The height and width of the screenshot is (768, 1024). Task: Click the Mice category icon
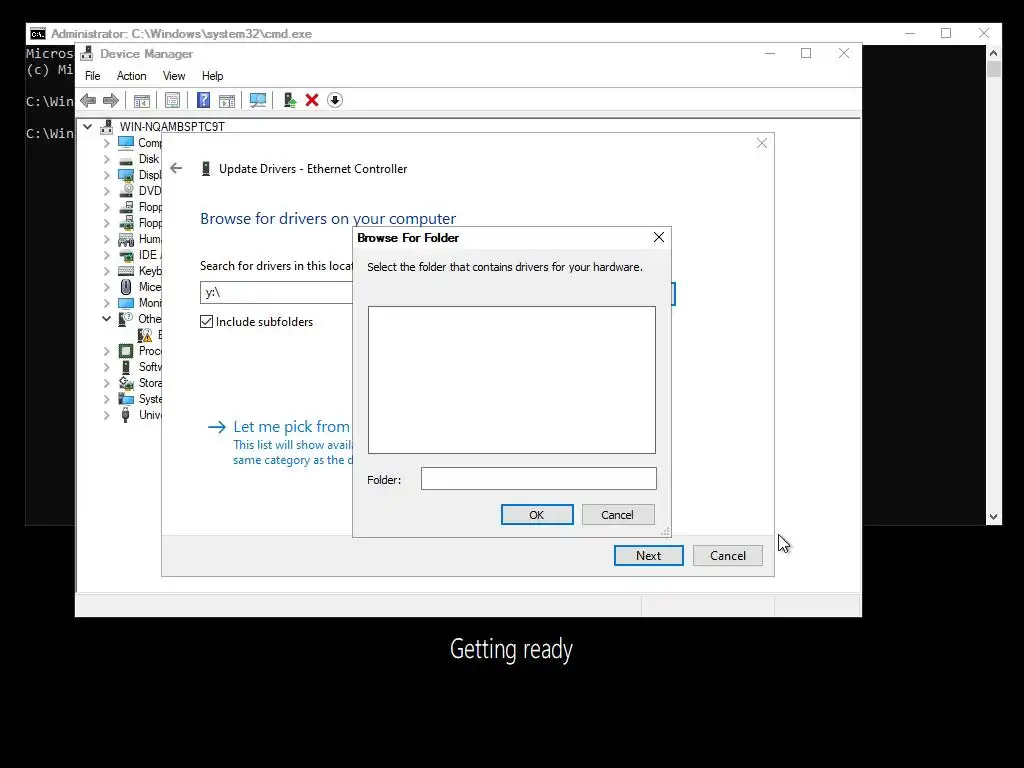coord(126,287)
